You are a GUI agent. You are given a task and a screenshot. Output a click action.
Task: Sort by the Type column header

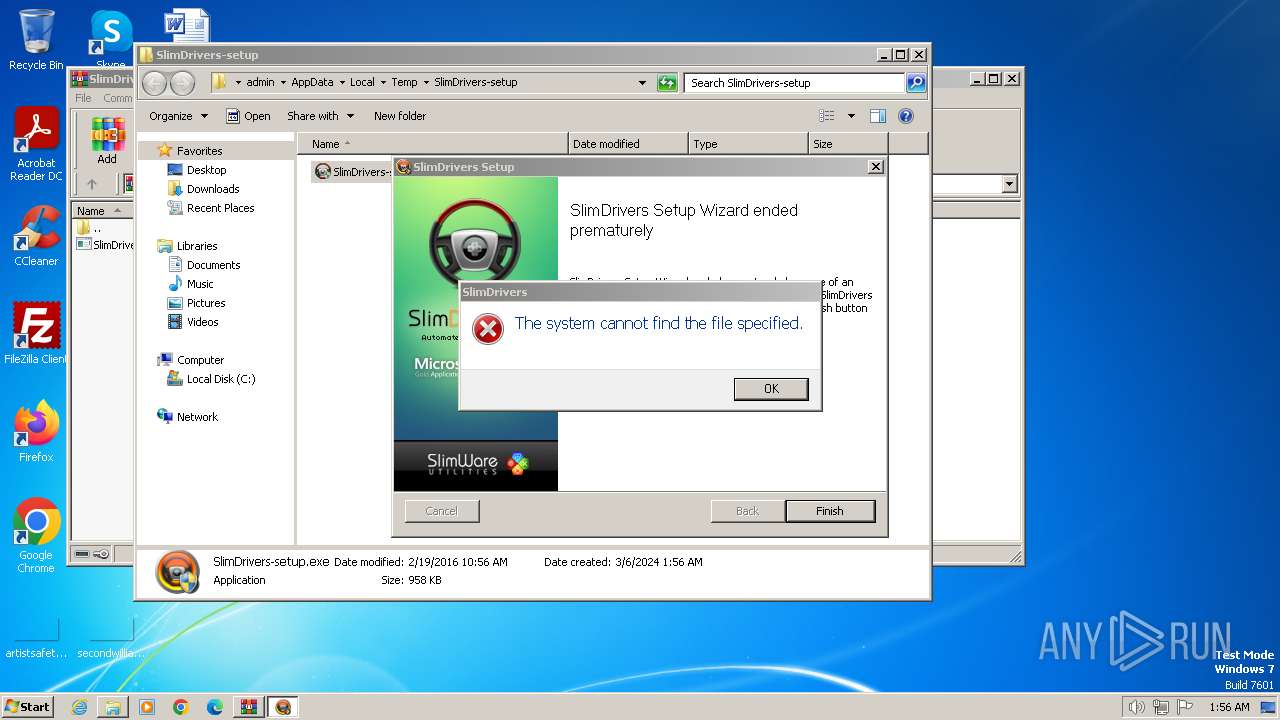(748, 144)
